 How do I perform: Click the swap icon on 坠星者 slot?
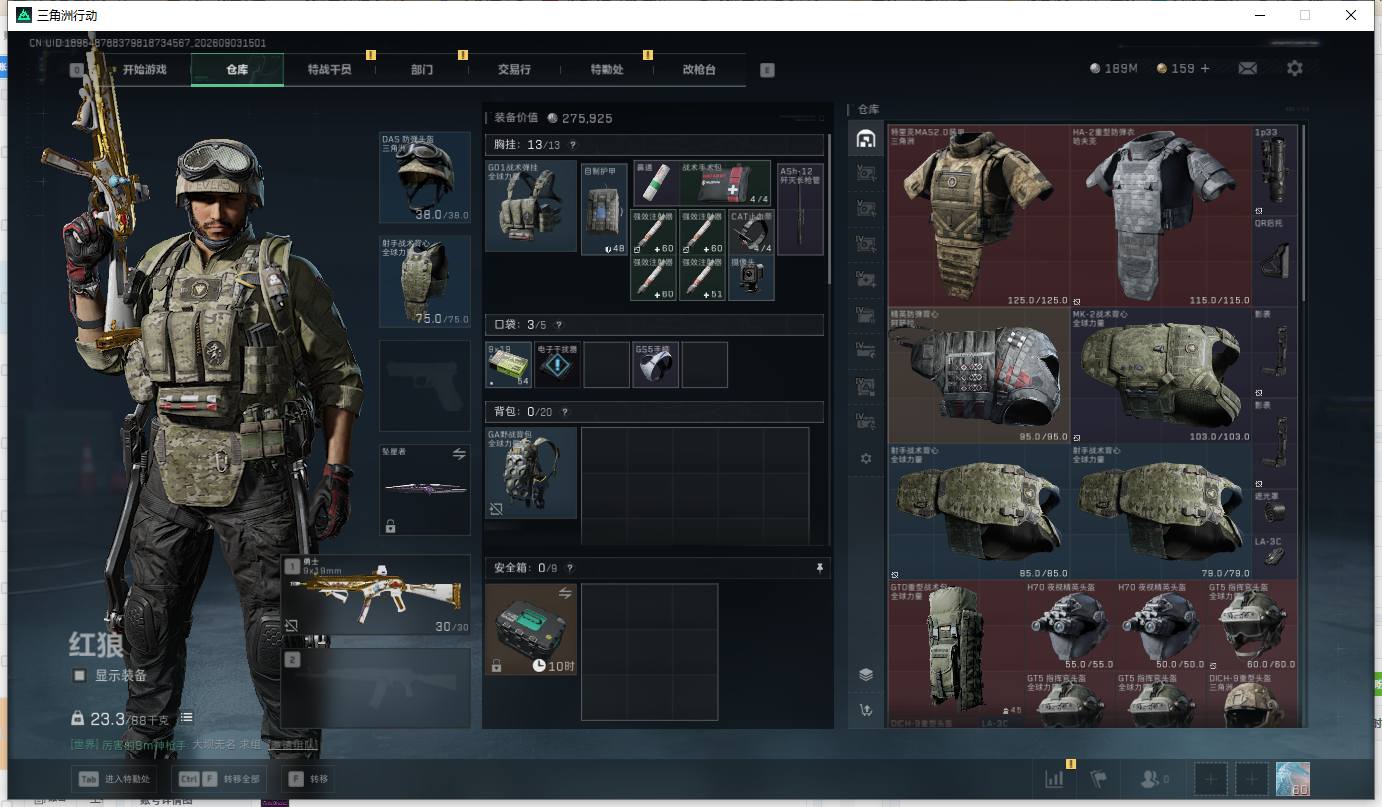(459, 454)
